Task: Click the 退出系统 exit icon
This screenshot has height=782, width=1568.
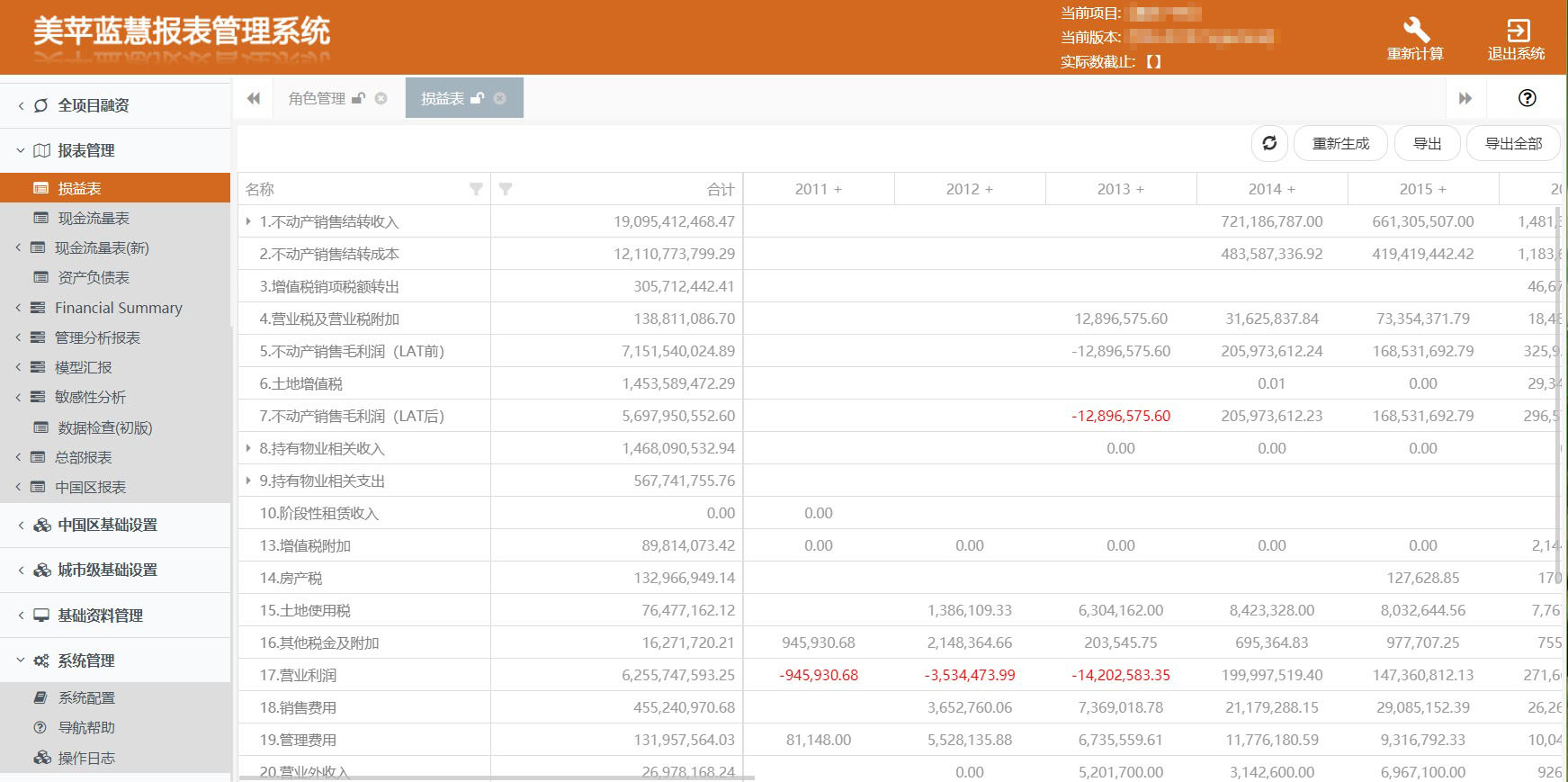Action: tap(1517, 30)
